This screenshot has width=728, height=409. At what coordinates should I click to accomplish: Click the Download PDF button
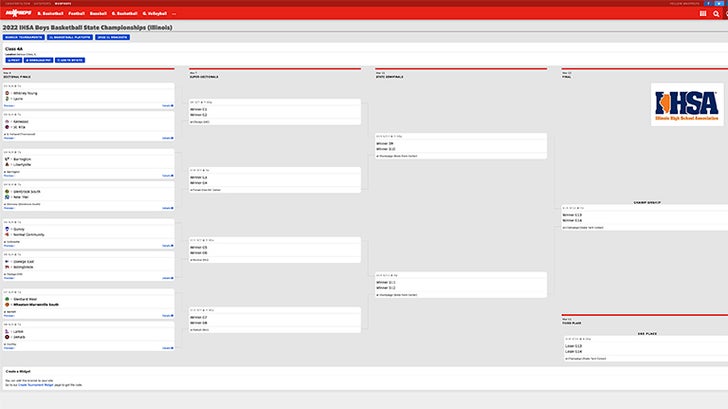point(39,60)
